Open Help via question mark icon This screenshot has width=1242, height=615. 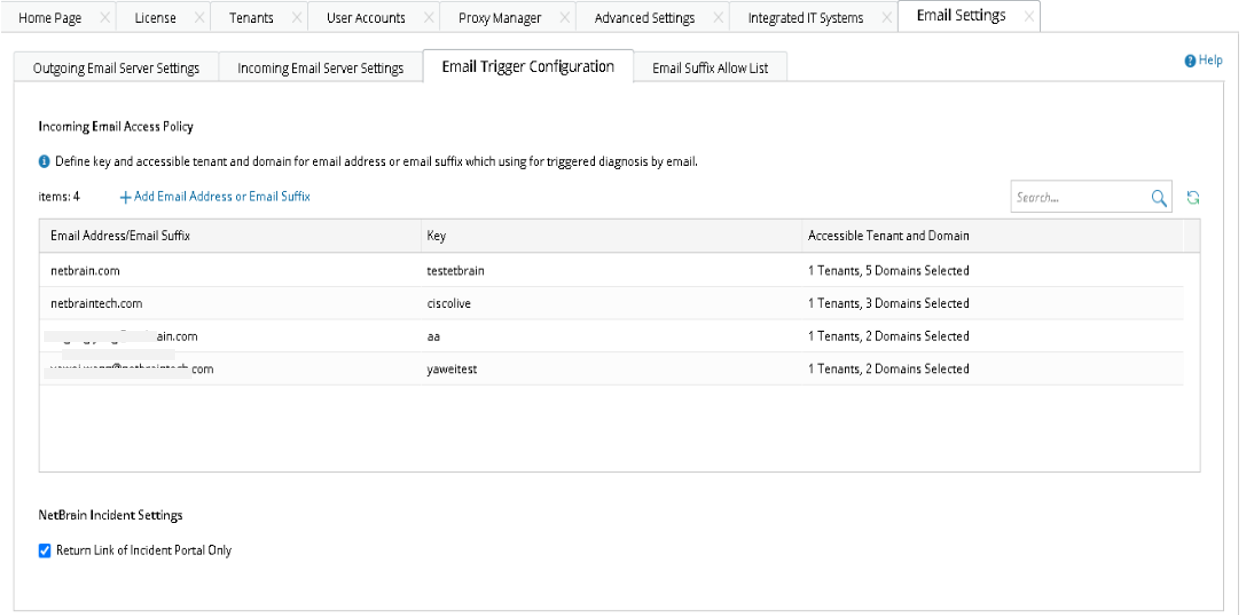coord(1190,61)
